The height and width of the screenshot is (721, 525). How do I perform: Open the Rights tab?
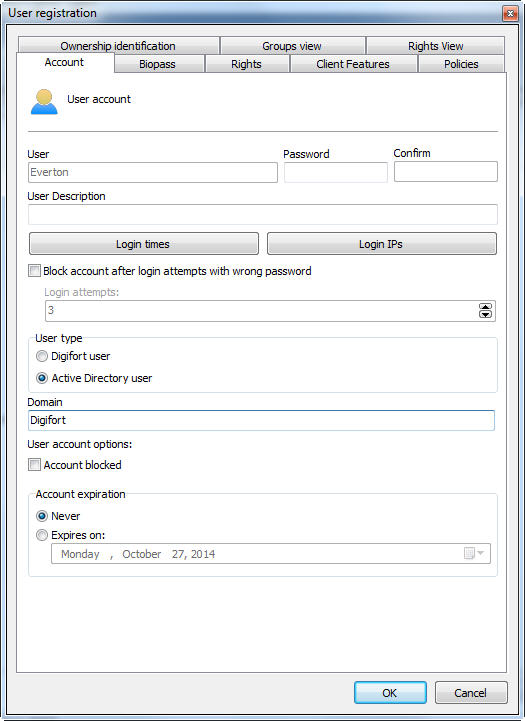click(x=247, y=64)
